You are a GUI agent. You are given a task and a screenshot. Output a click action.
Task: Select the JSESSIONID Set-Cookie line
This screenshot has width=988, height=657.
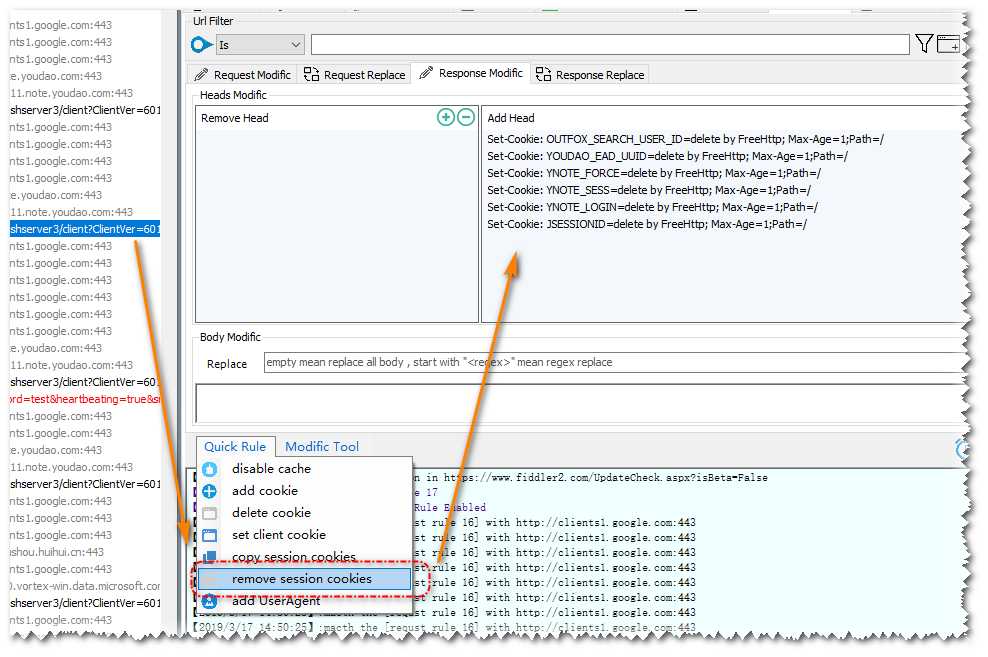click(x=646, y=224)
